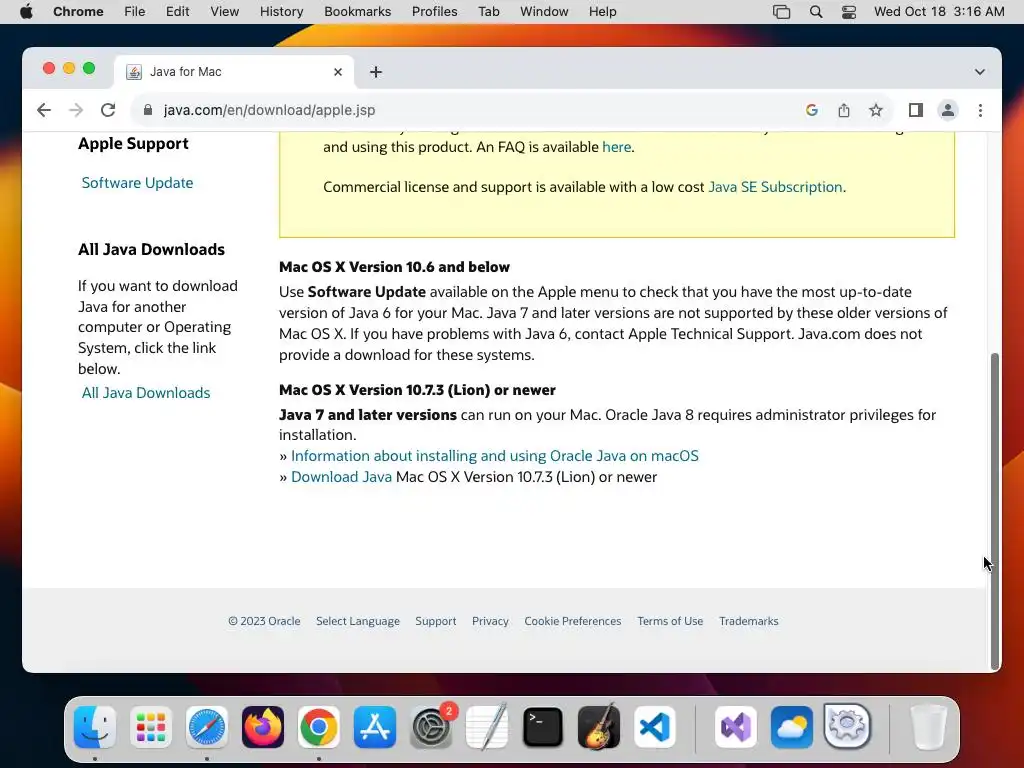Bookmark this page with the star
Screen dimensions: 1024x768
coord(876,110)
